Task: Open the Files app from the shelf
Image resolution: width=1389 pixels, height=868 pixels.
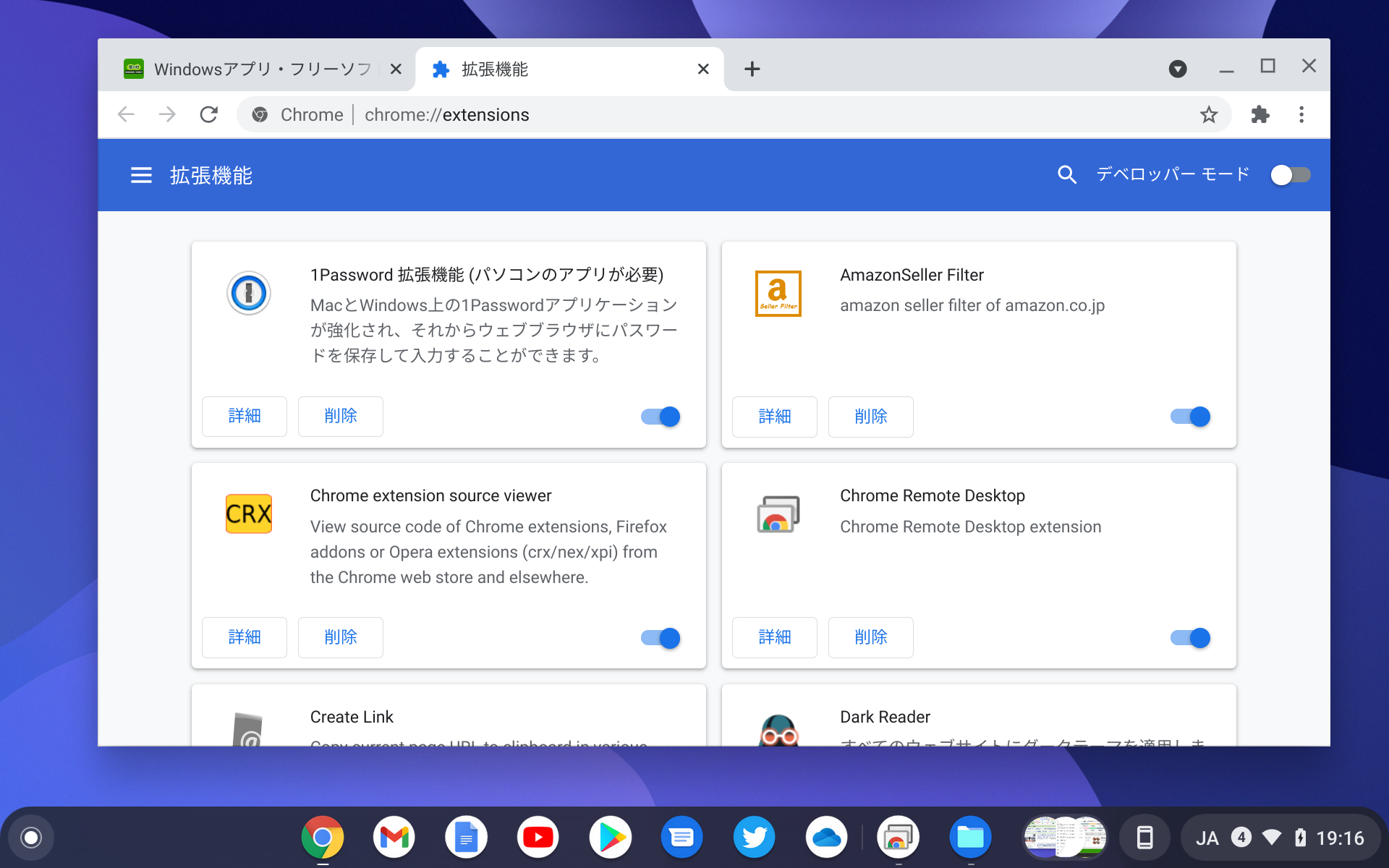Action: tap(970, 837)
